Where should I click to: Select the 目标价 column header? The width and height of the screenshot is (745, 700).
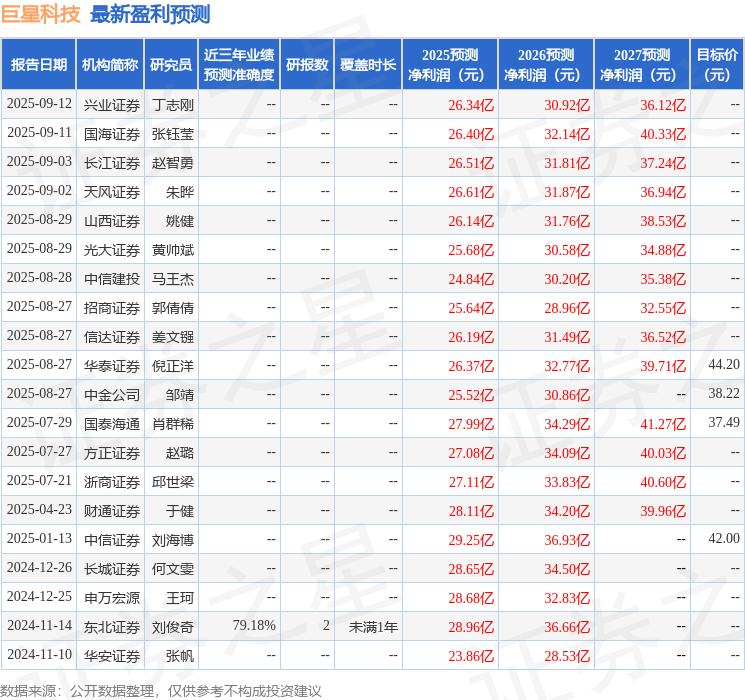tap(717, 65)
